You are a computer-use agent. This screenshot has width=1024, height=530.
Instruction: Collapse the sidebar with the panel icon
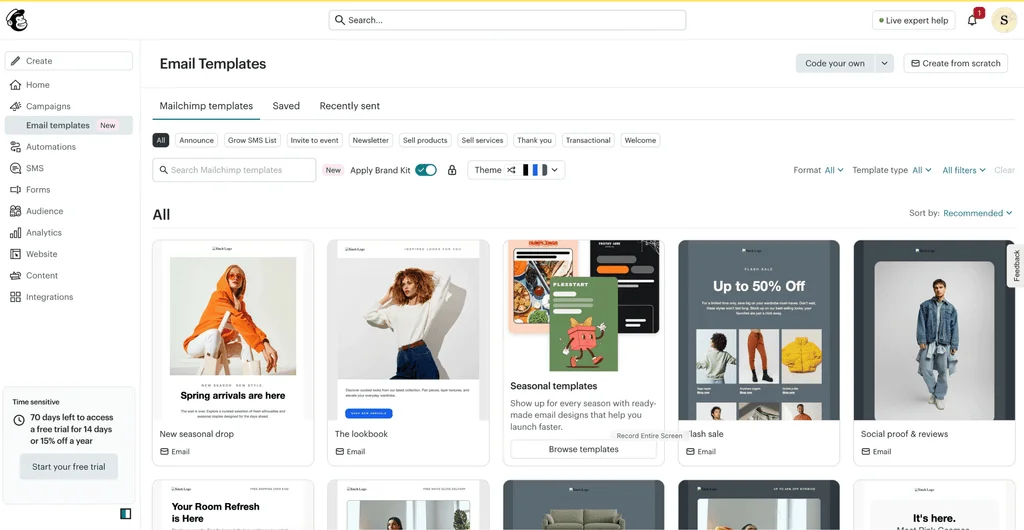click(125, 514)
